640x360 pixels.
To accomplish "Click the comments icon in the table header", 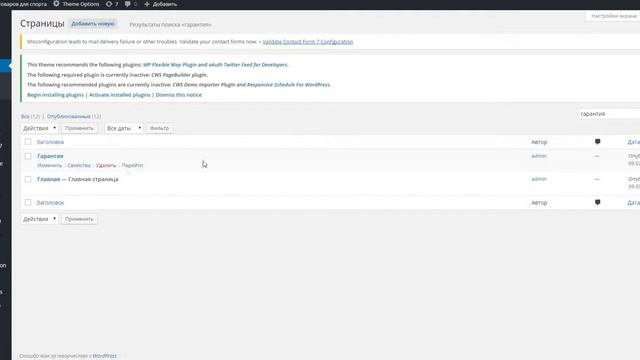I will [598, 142].
